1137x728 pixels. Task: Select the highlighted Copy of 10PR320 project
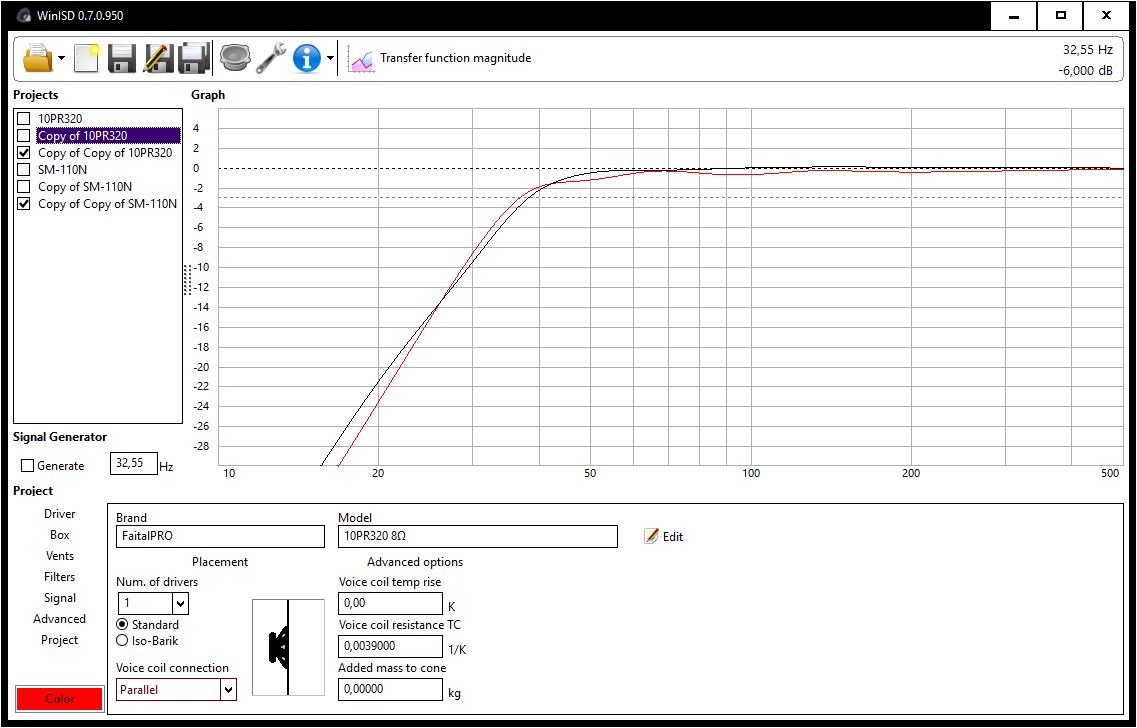pos(108,136)
